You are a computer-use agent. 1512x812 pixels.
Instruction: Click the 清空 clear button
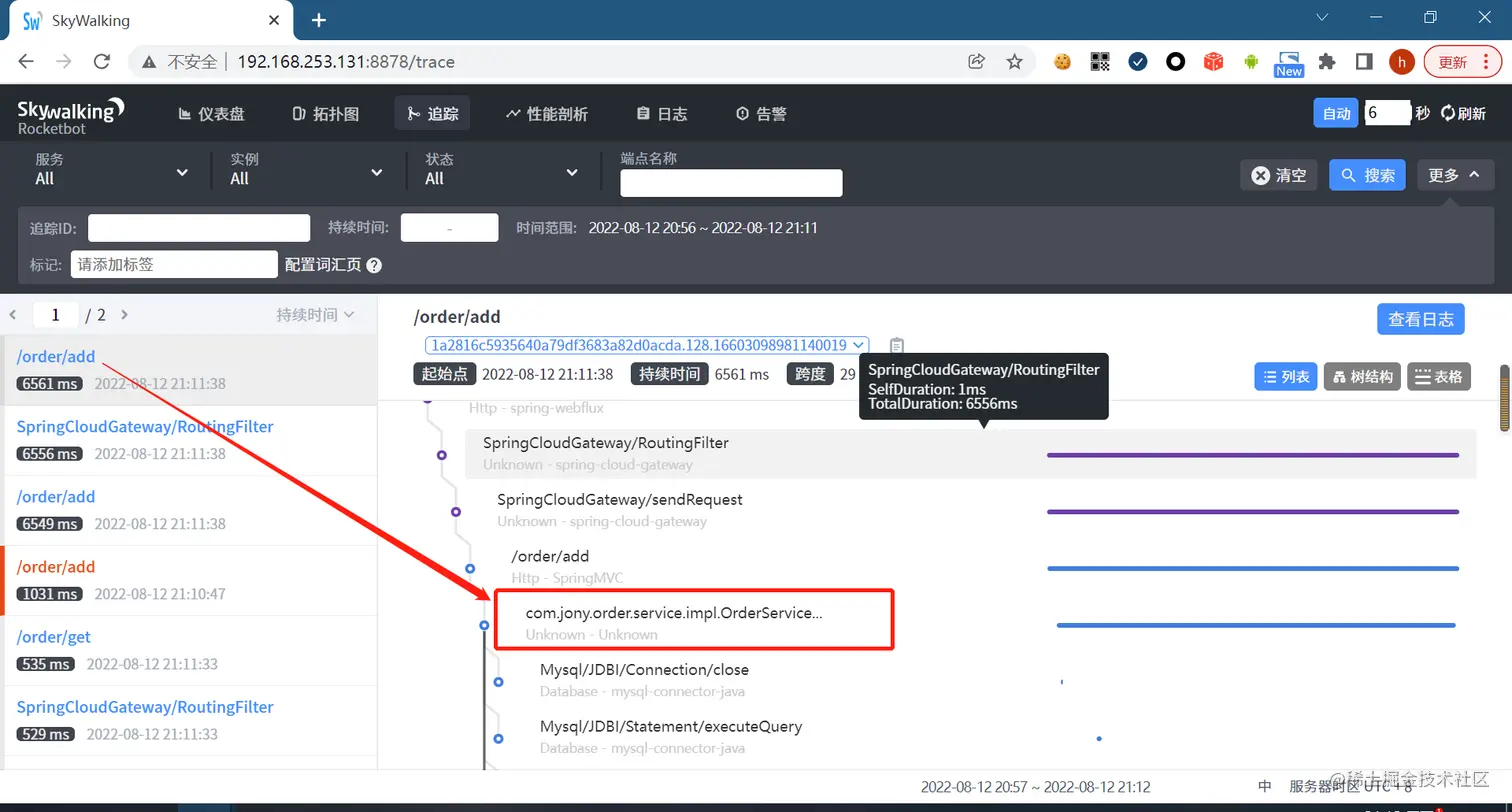pyautogui.click(x=1279, y=175)
